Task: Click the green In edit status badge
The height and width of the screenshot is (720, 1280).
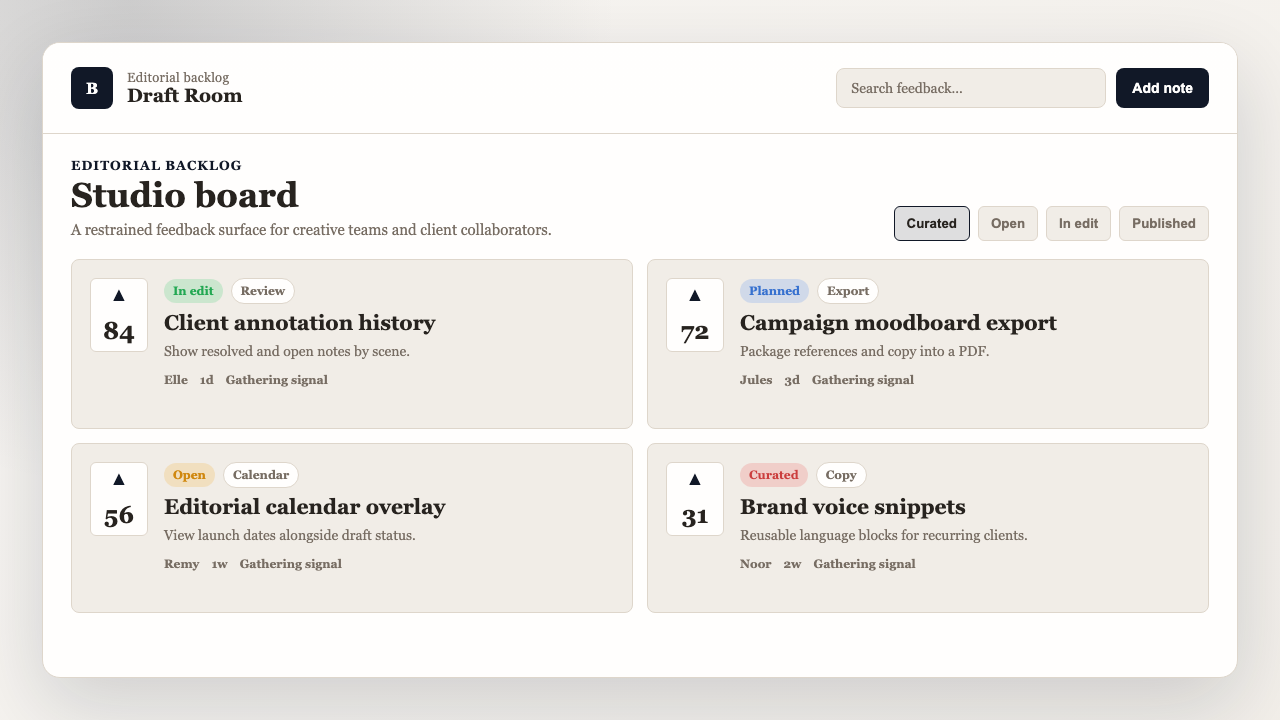Action: [x=193, y=291]
